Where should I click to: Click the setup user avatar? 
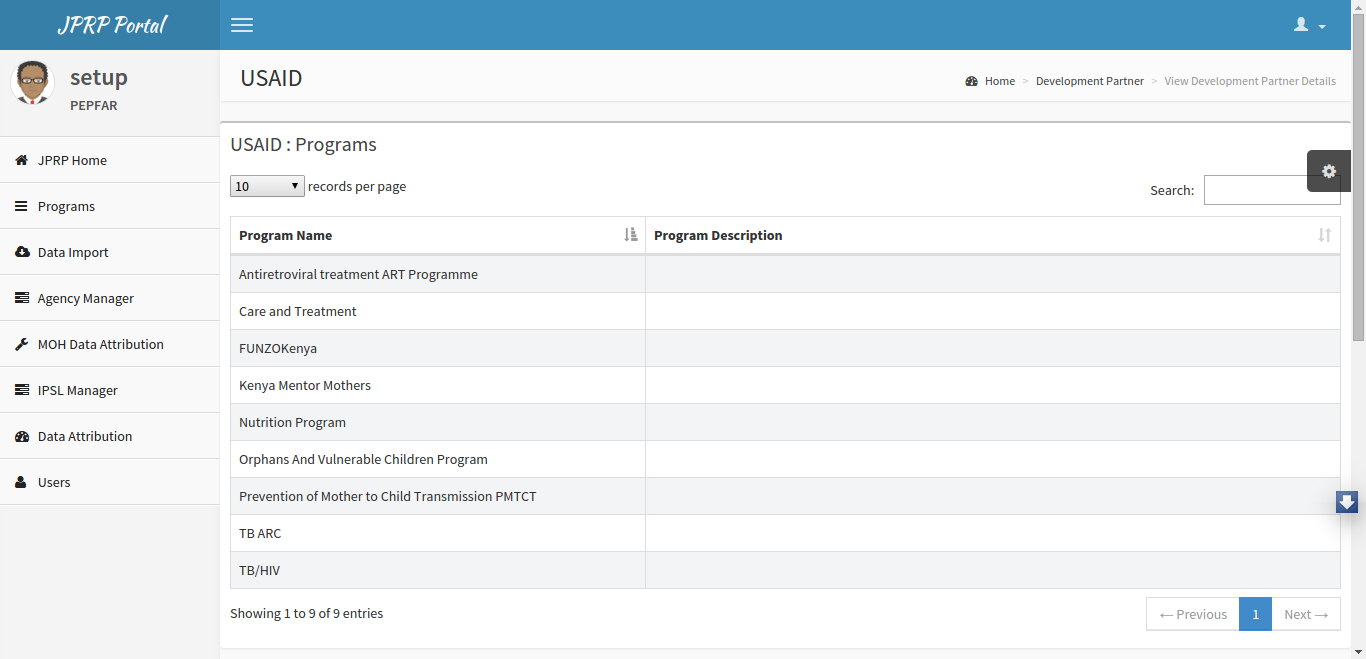coord(32,82)
